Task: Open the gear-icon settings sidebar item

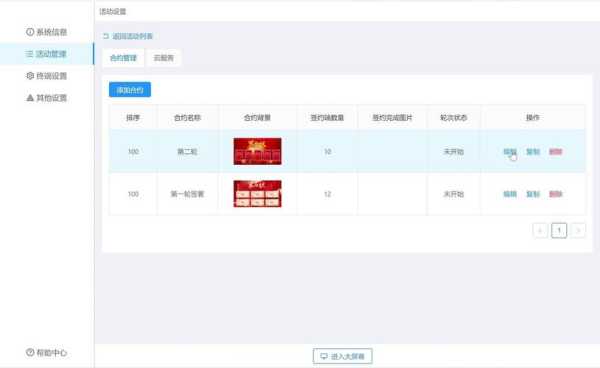Action: (46, 76)
